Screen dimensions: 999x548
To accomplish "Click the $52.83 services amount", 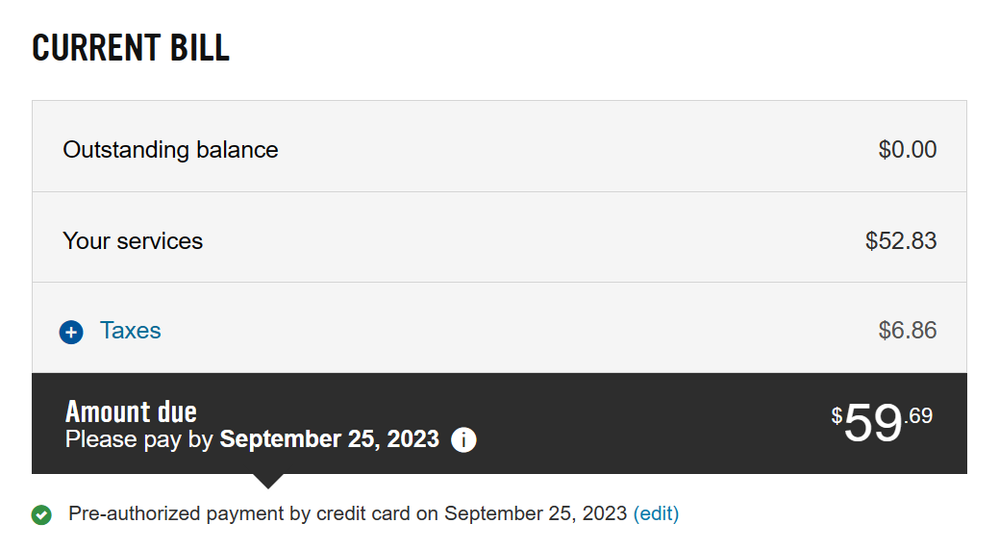I will coord(901,241).
